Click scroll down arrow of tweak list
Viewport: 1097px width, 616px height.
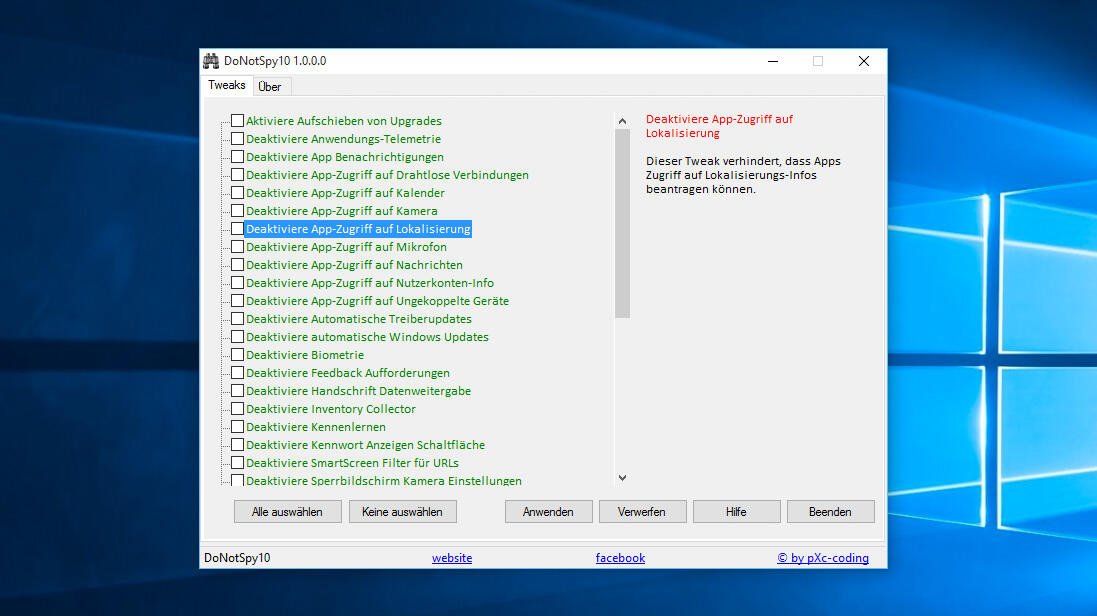pos(622,478)
